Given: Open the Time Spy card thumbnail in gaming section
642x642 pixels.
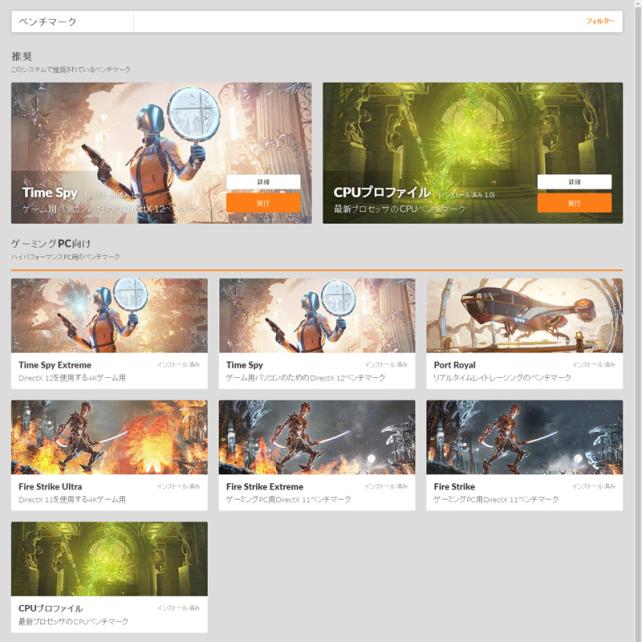Looking at the screenshot, I should [x=317, y=315].
